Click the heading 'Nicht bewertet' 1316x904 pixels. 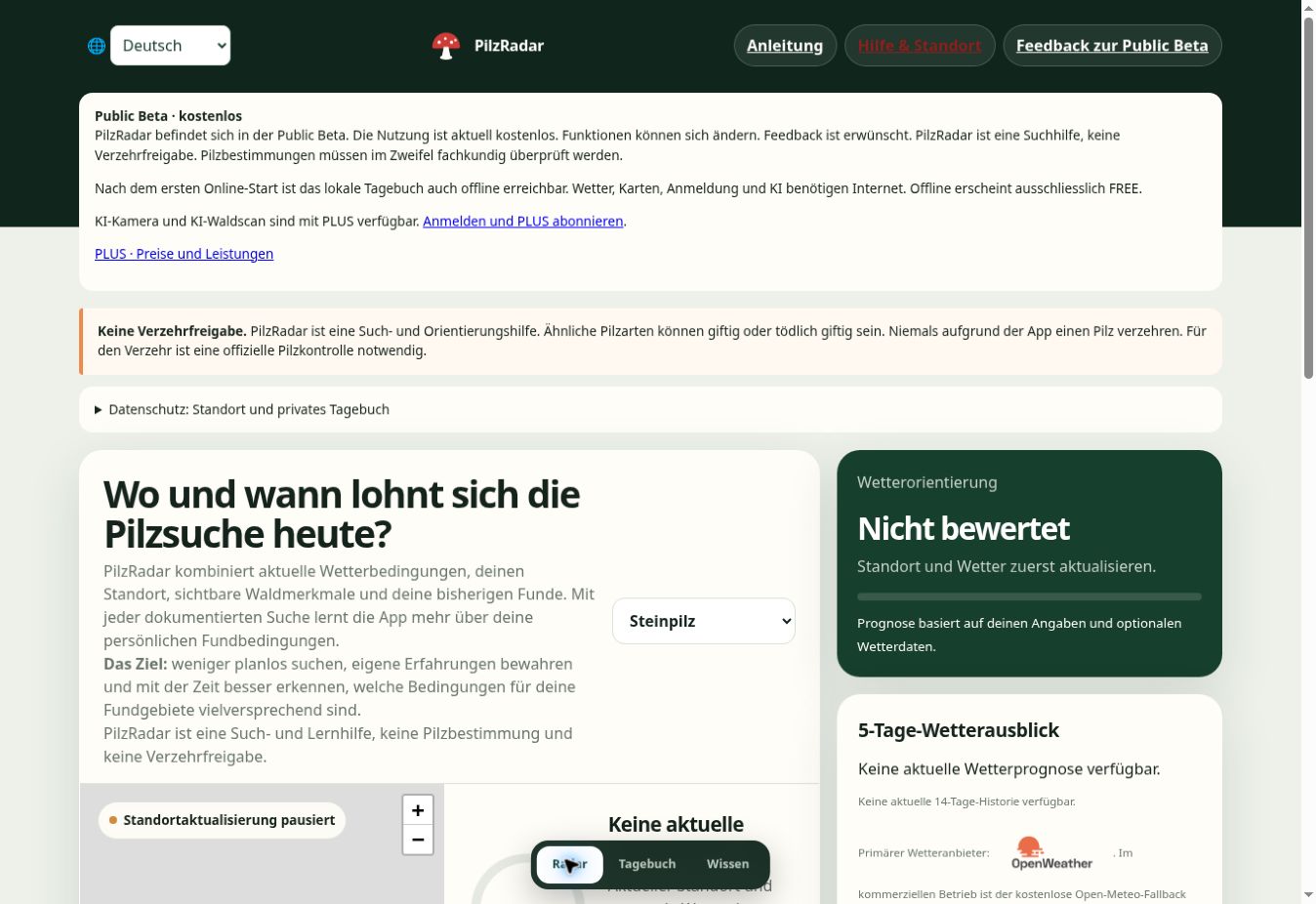click(x=964, y=529)
